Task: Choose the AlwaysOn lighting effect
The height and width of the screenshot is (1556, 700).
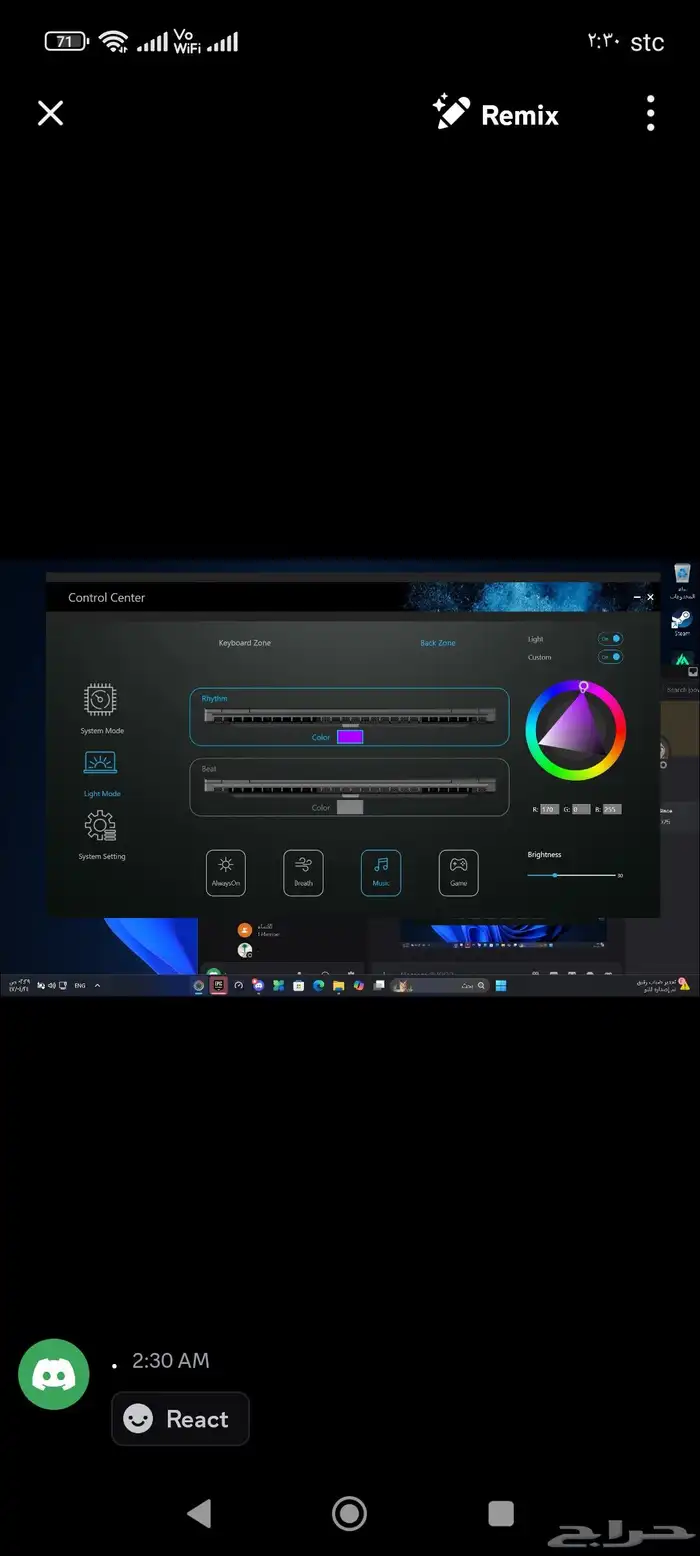Action: click(x=225, y=872)
